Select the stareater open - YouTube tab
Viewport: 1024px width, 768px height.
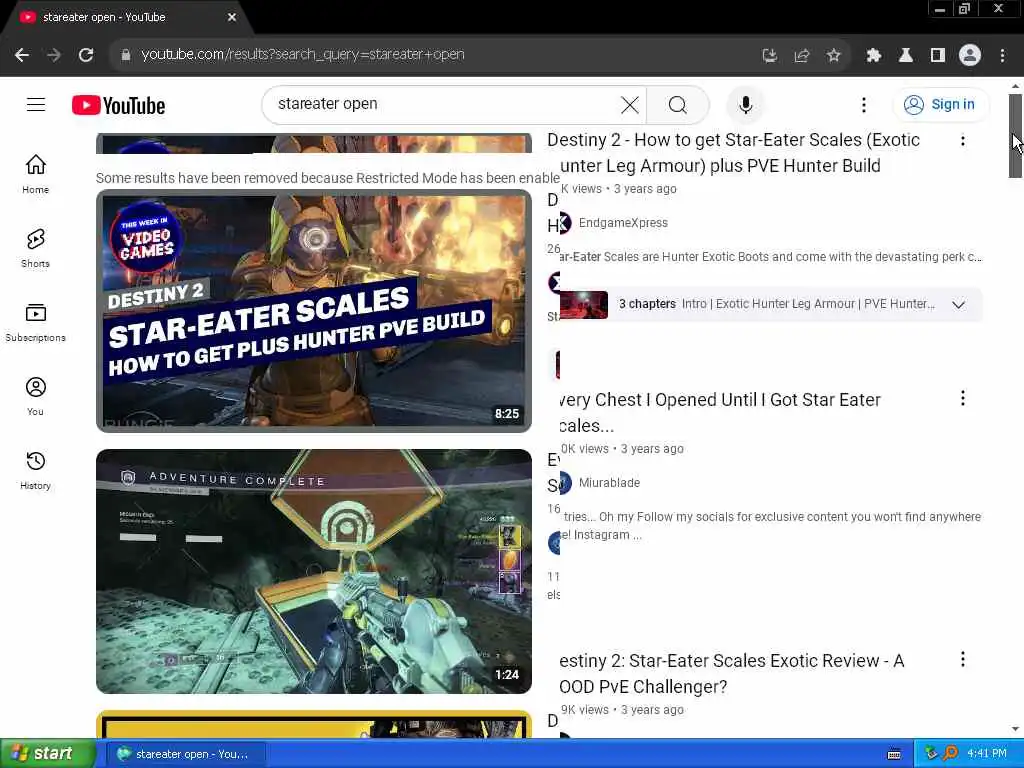point(128,18)
